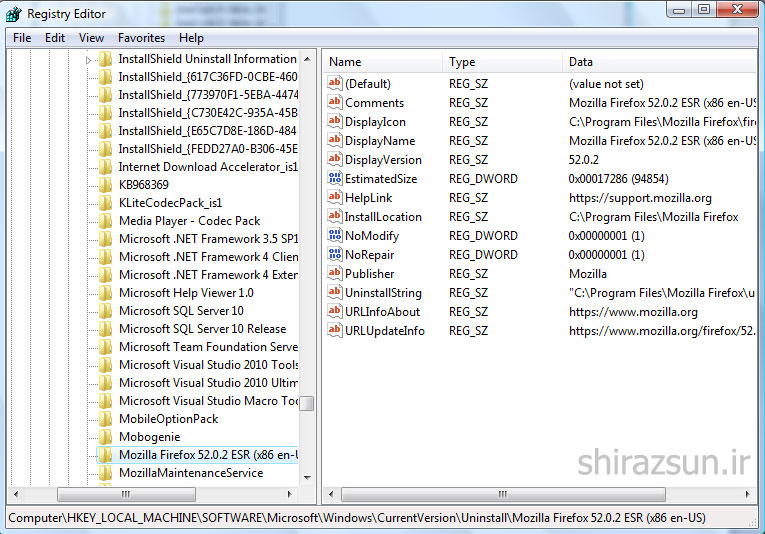
Task: Click the string icon beside (Default)
Action: click(x=335, y=83)
